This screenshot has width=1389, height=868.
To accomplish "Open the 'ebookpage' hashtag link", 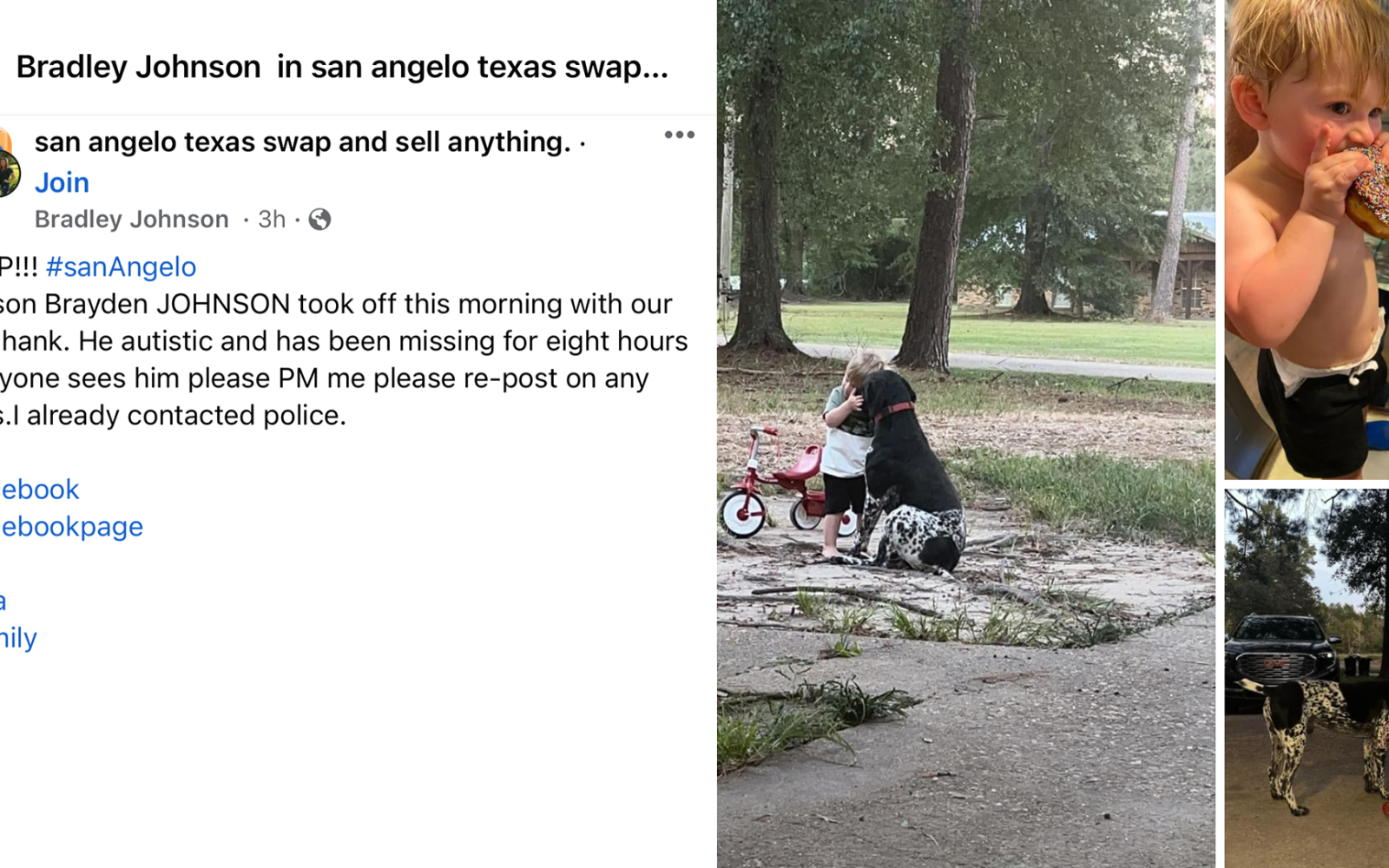I will pos(71,527).
